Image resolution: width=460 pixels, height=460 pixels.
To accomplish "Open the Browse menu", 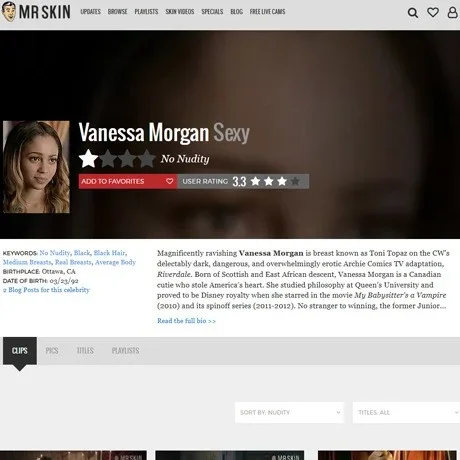I will tap(117, 12).
